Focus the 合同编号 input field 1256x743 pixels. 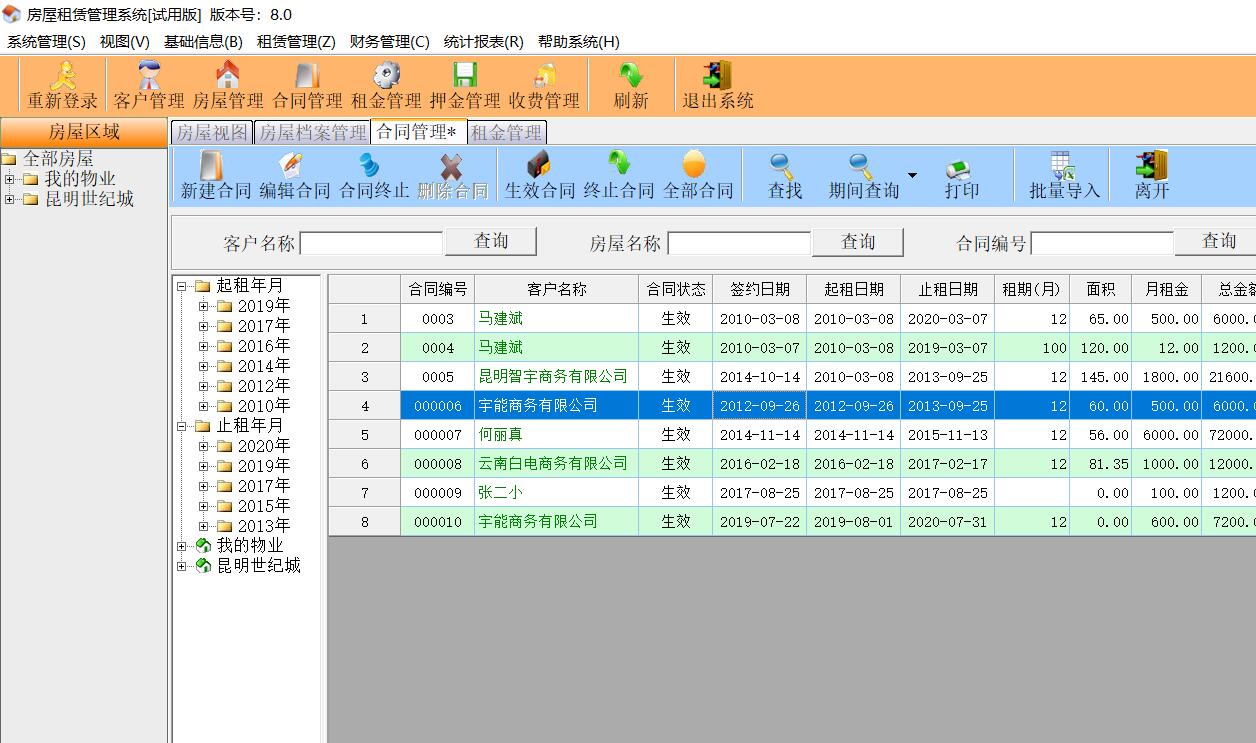point(1102,243)
